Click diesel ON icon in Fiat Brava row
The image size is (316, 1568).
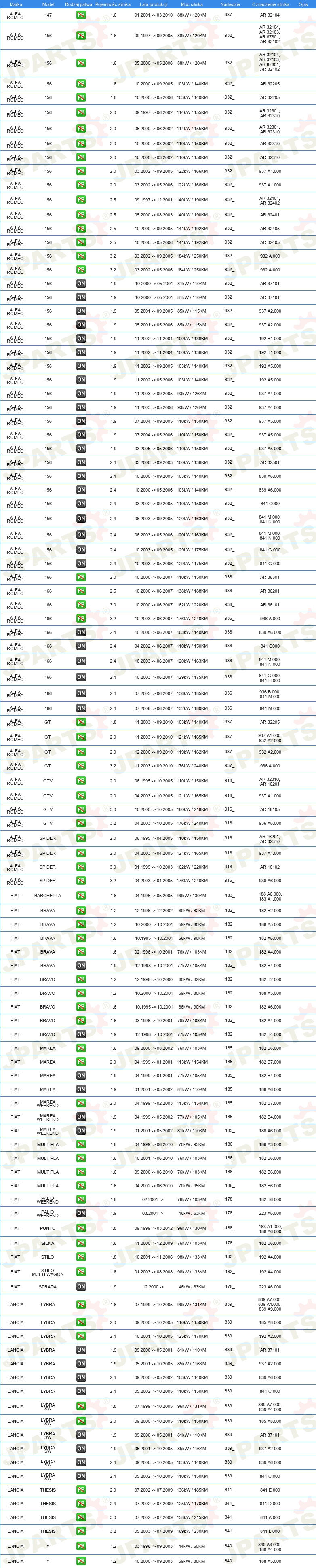[x=81, y=965]
